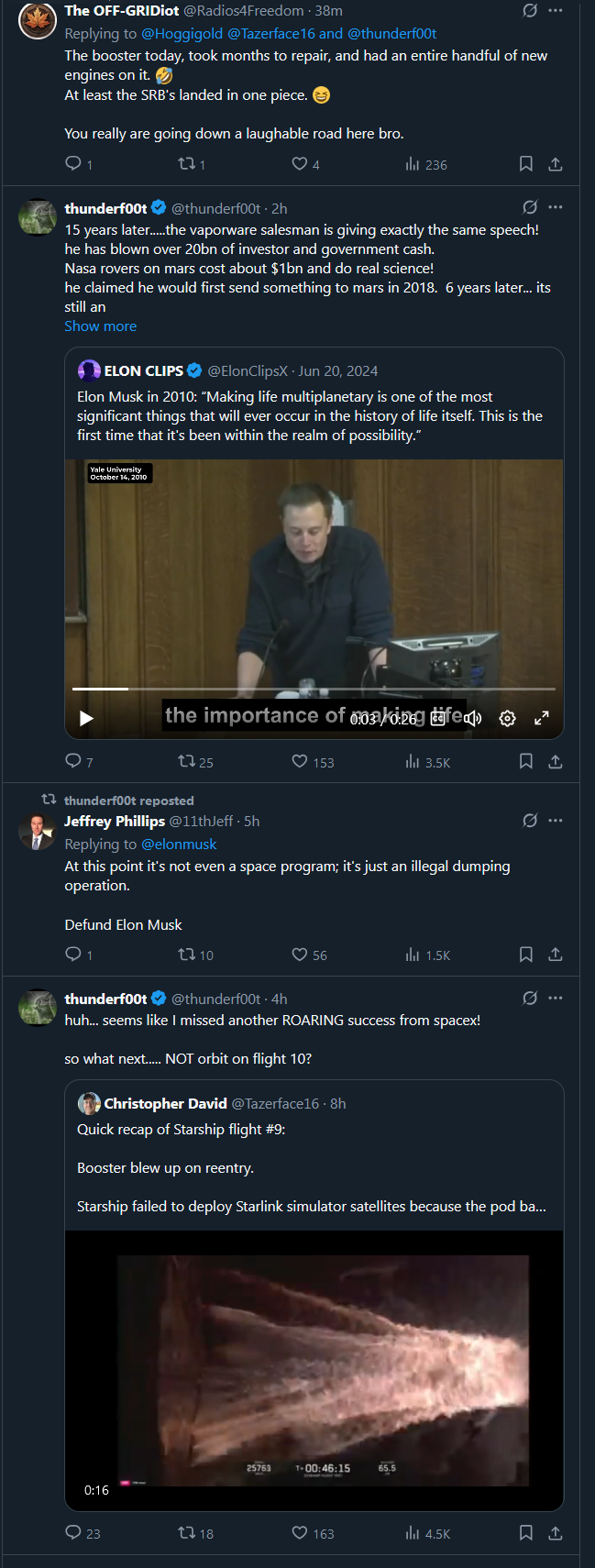Open more options menu on Jeffrey Phillips' tweet
Screen dimensions: 595x1568
556,821
